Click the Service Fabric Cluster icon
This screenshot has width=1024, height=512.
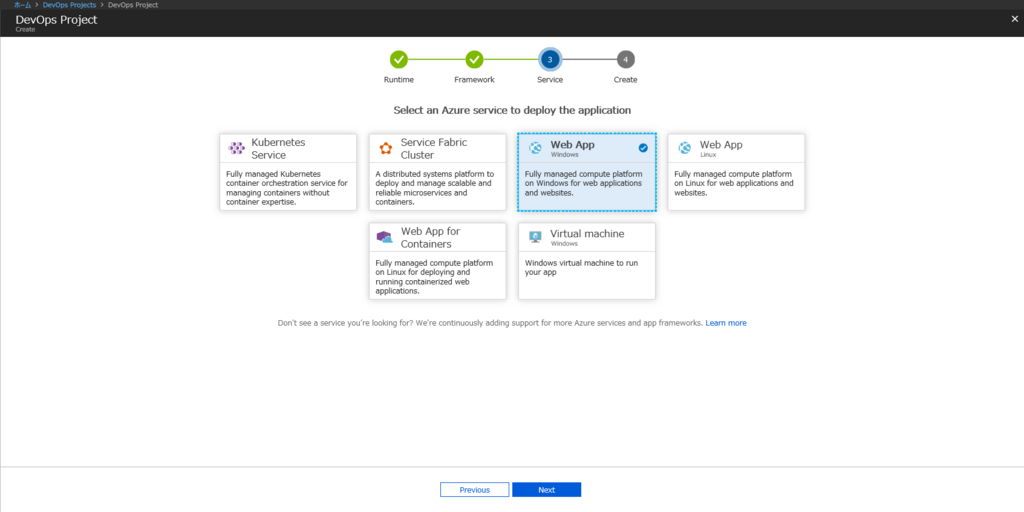(x=386, y=148)
